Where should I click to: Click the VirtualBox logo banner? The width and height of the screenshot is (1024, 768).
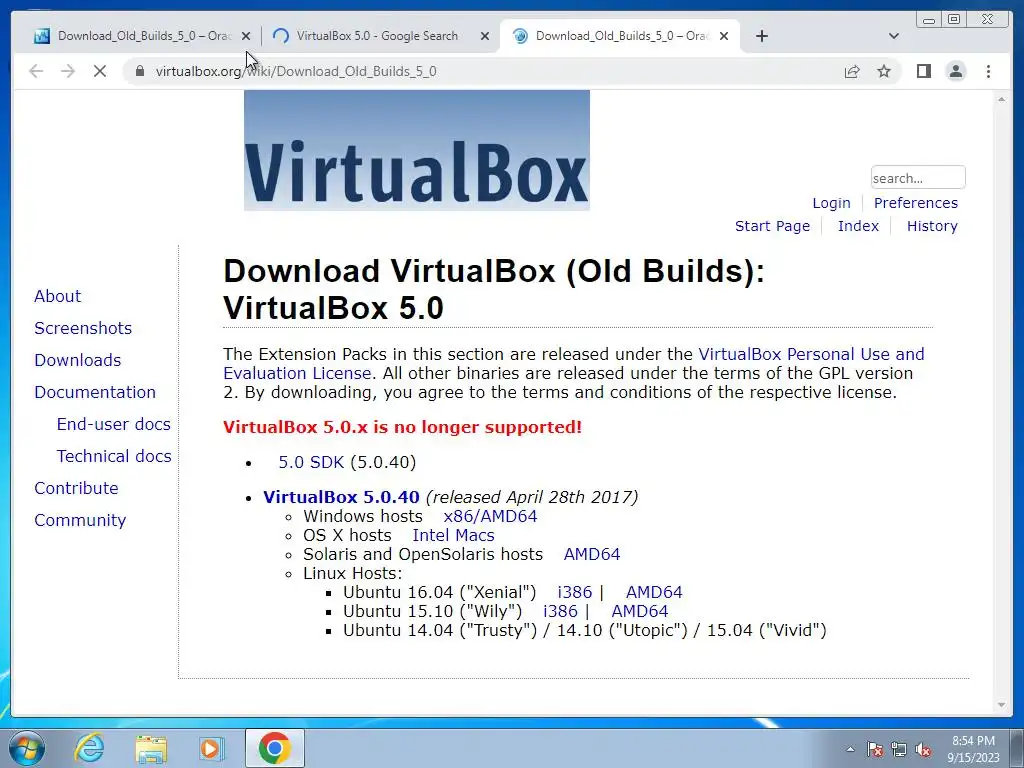pyautogui.click(x=417, y=150)
